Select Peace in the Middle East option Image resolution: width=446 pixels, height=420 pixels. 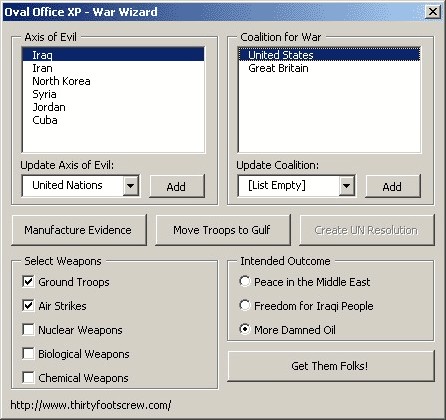point(245,281)
